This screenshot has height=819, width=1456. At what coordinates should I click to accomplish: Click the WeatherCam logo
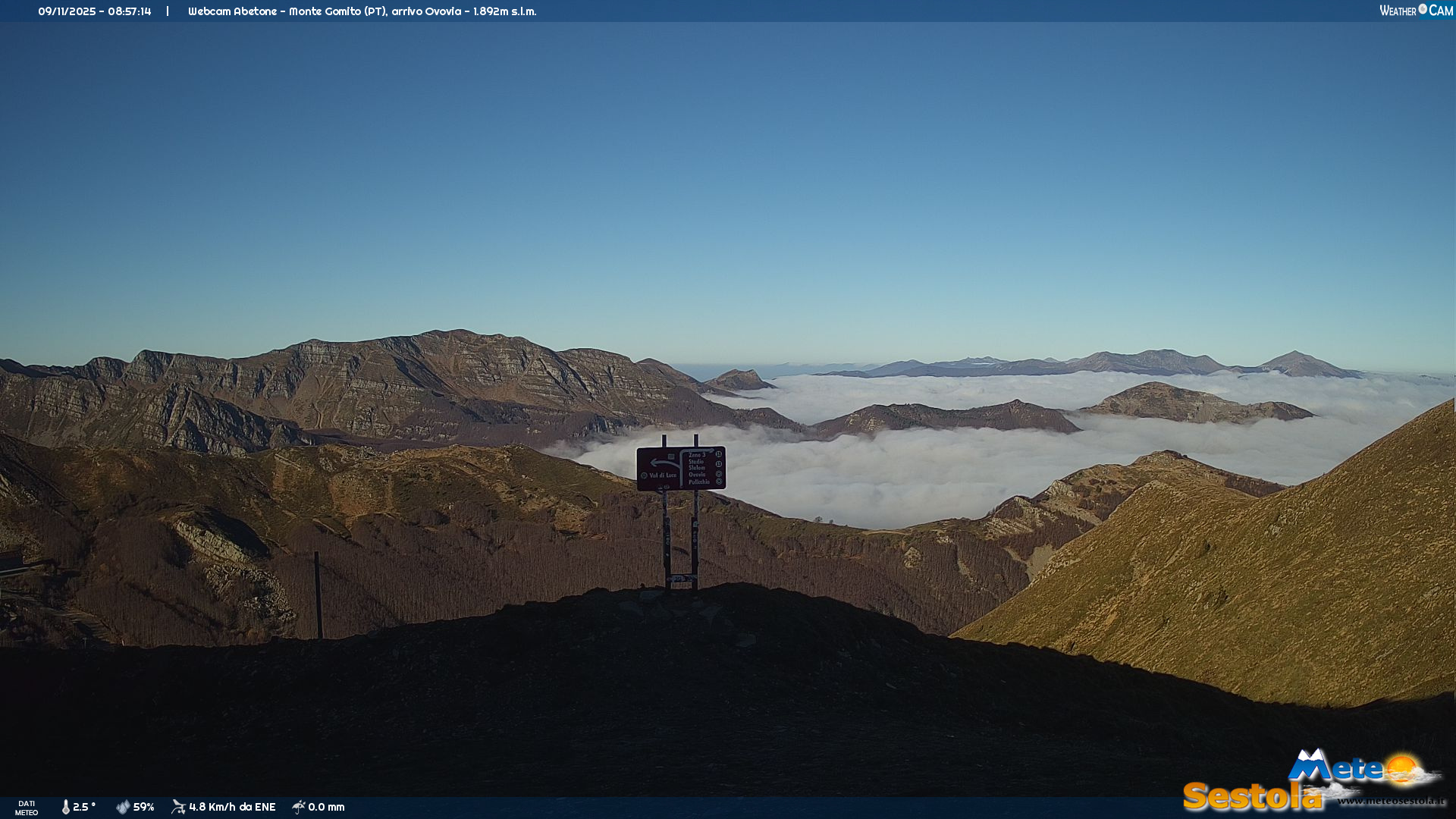pos(1416,11)
